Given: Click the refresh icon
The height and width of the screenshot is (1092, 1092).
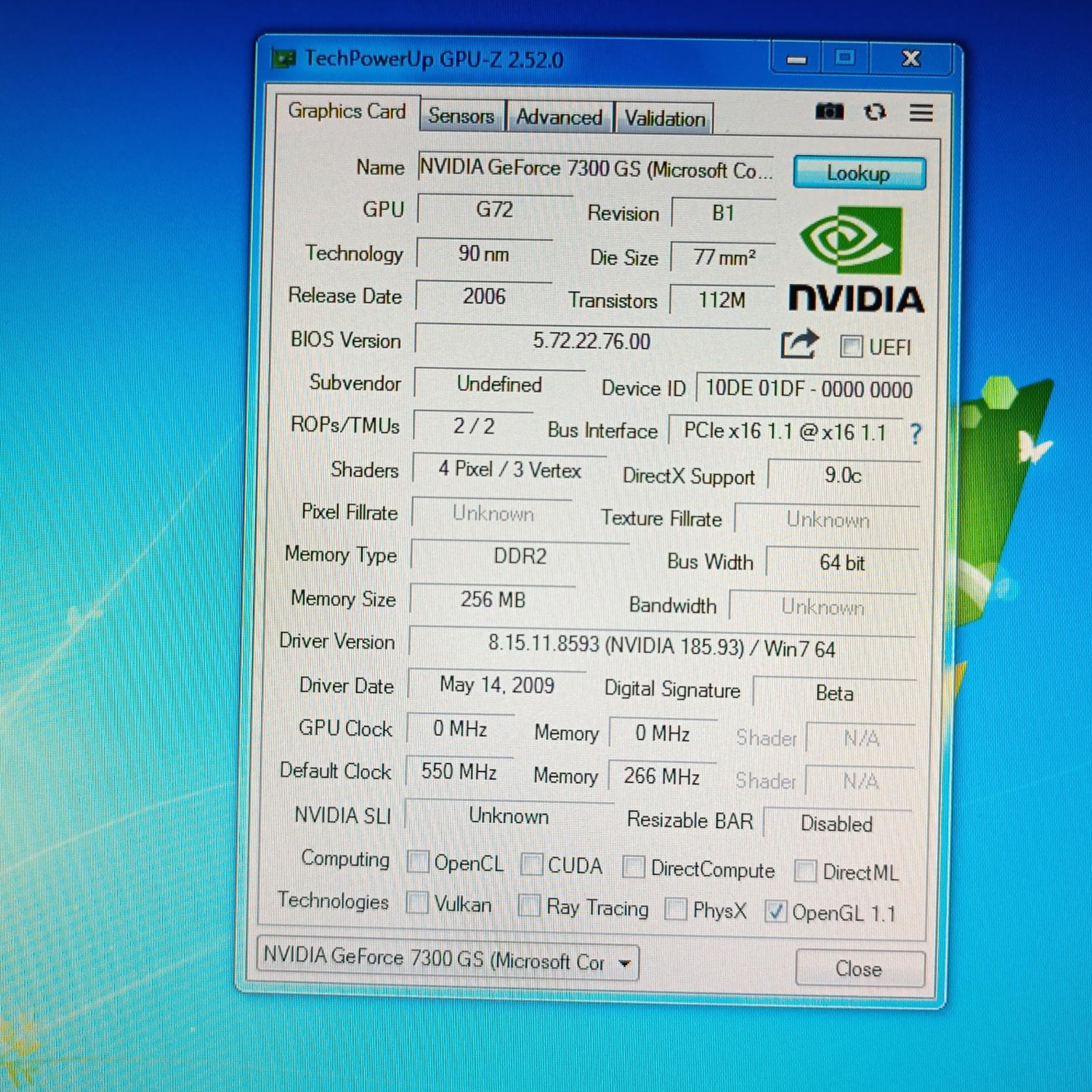Looking at the screenshot, I should coord(874,113).
